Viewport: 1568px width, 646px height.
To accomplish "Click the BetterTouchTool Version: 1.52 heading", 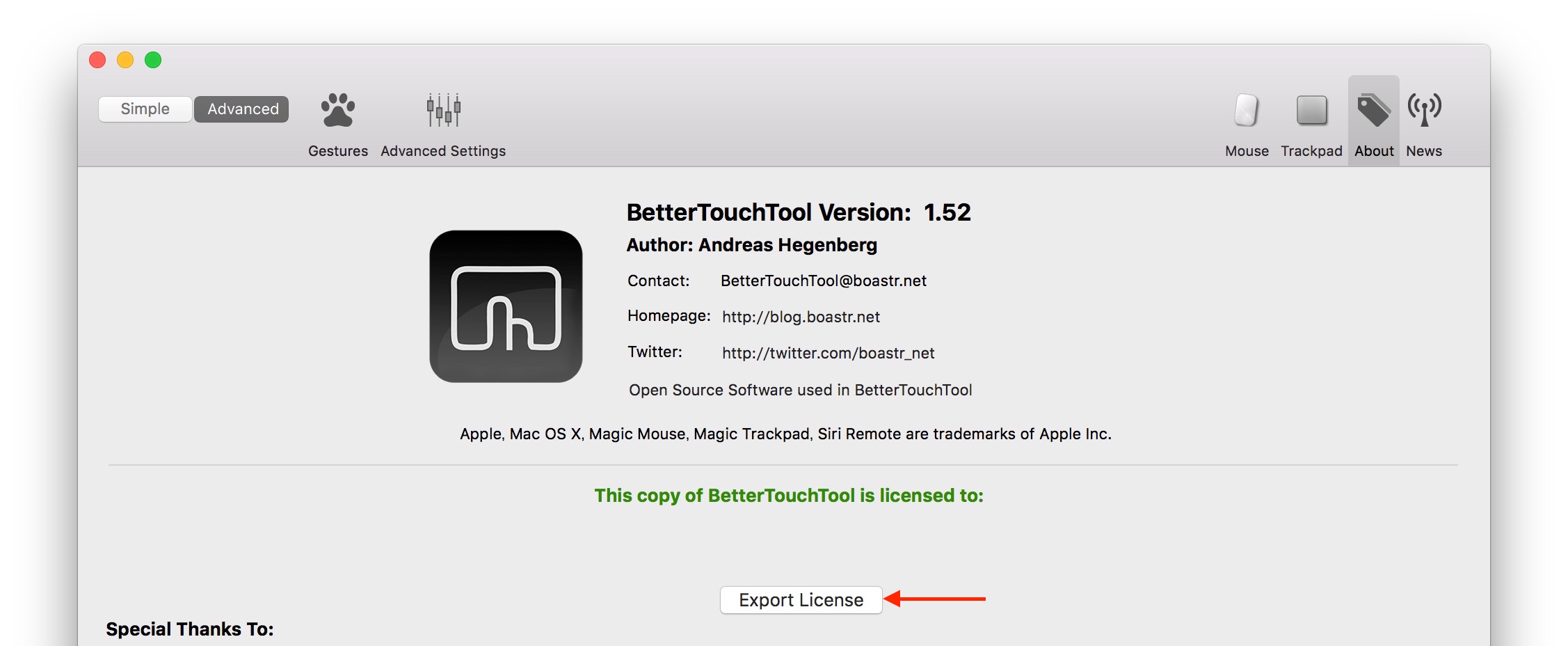I will pos(799,212).
